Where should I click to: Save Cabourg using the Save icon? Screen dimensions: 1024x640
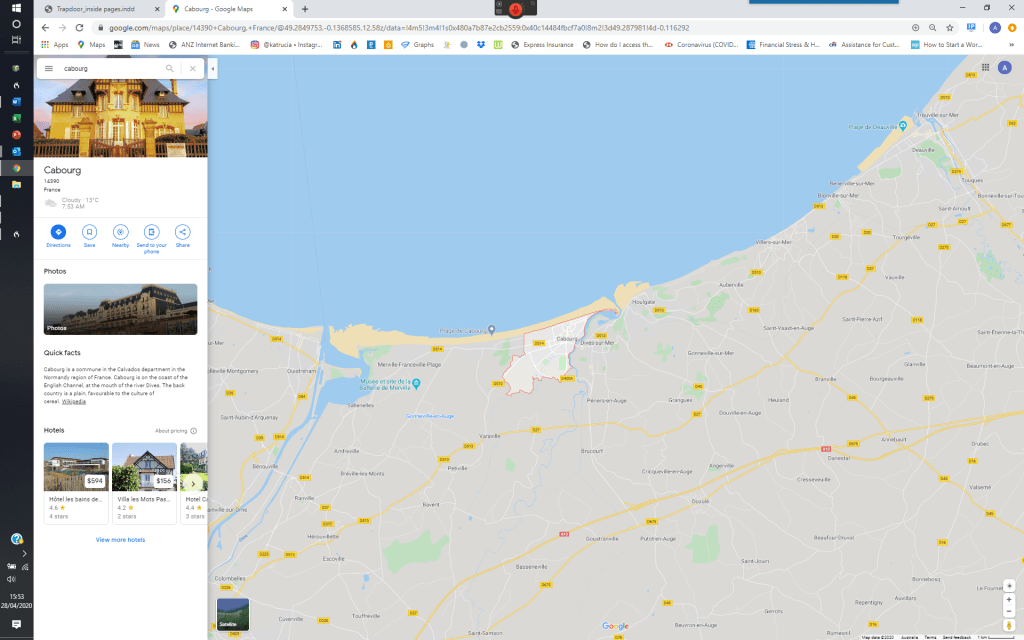[89, 232]
